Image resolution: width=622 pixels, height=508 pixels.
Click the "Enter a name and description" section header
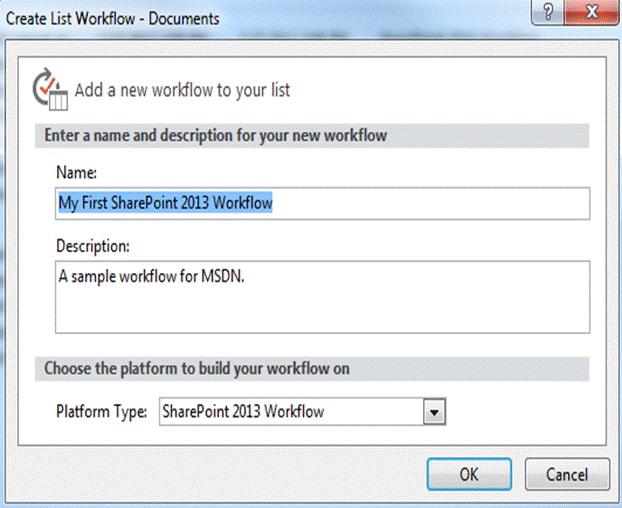pyautogui.click(x=312, y=136)
